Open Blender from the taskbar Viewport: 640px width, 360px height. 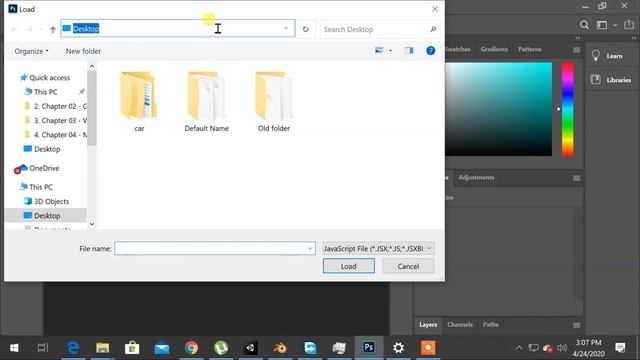point(280,348)
